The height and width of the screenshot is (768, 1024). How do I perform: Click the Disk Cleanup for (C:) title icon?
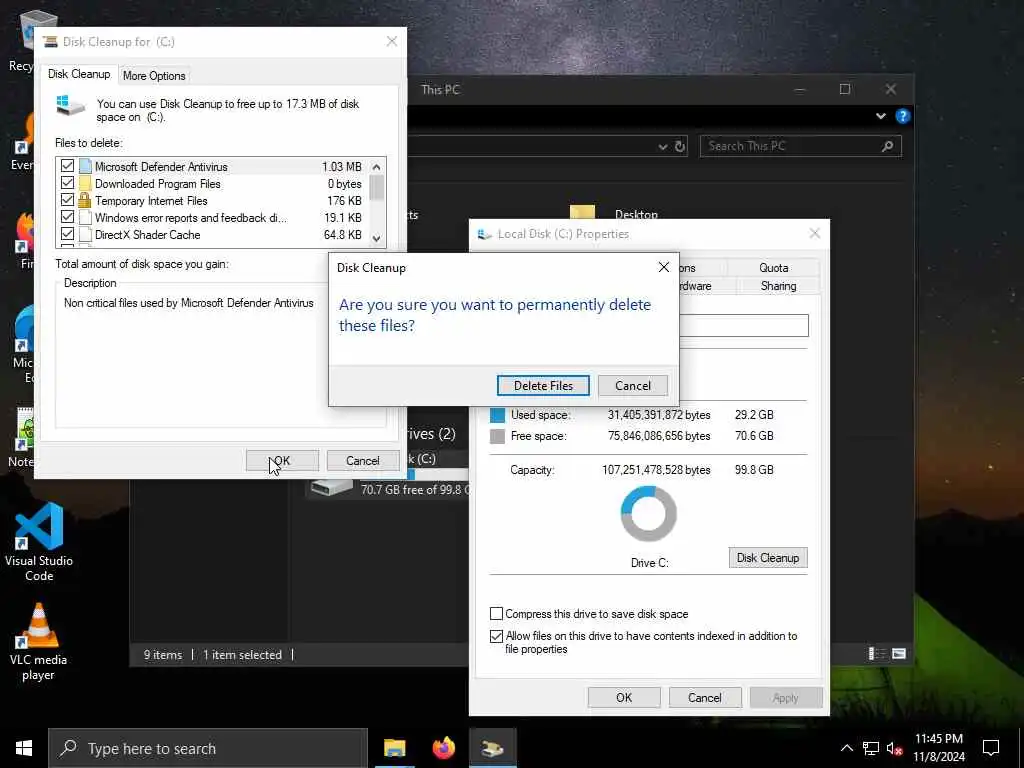coord(50,42)
